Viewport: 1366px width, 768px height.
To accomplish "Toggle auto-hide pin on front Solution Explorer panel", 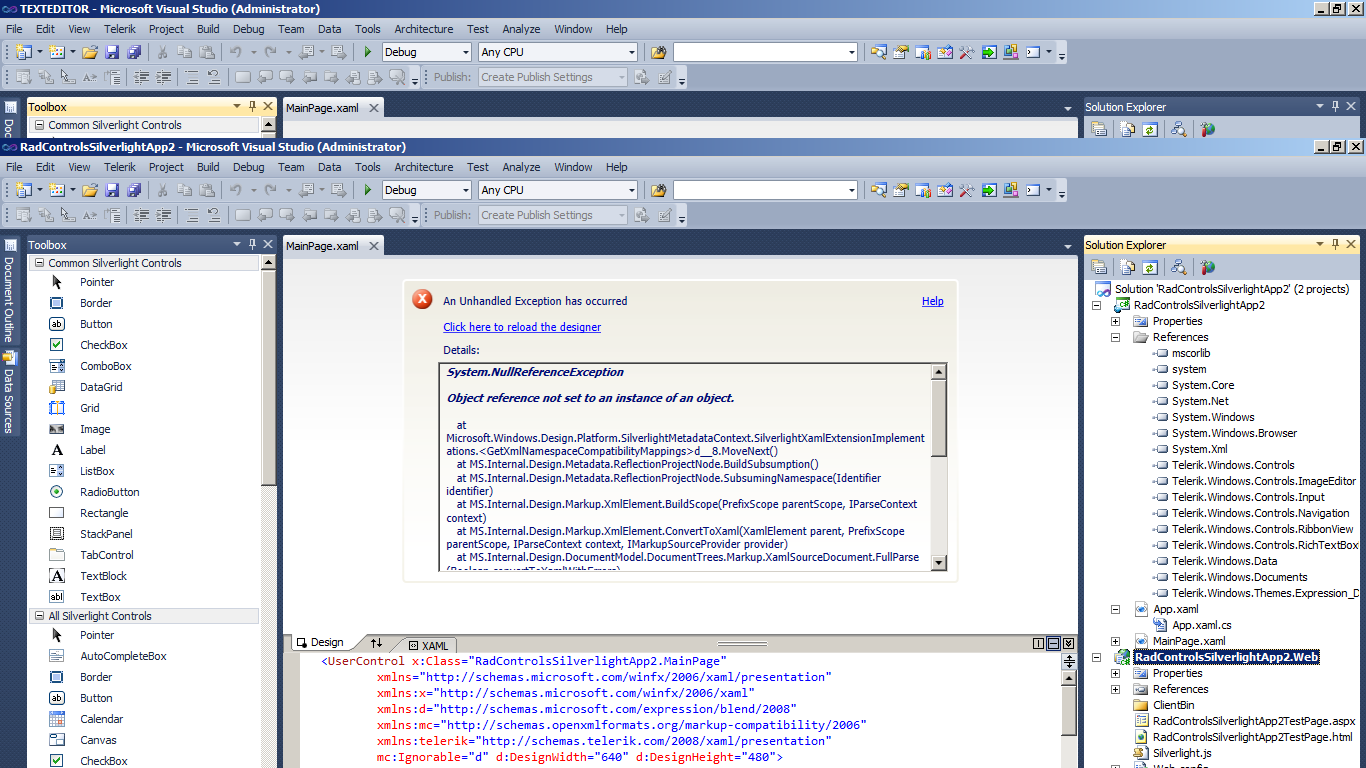I will tap(1335, 244).
